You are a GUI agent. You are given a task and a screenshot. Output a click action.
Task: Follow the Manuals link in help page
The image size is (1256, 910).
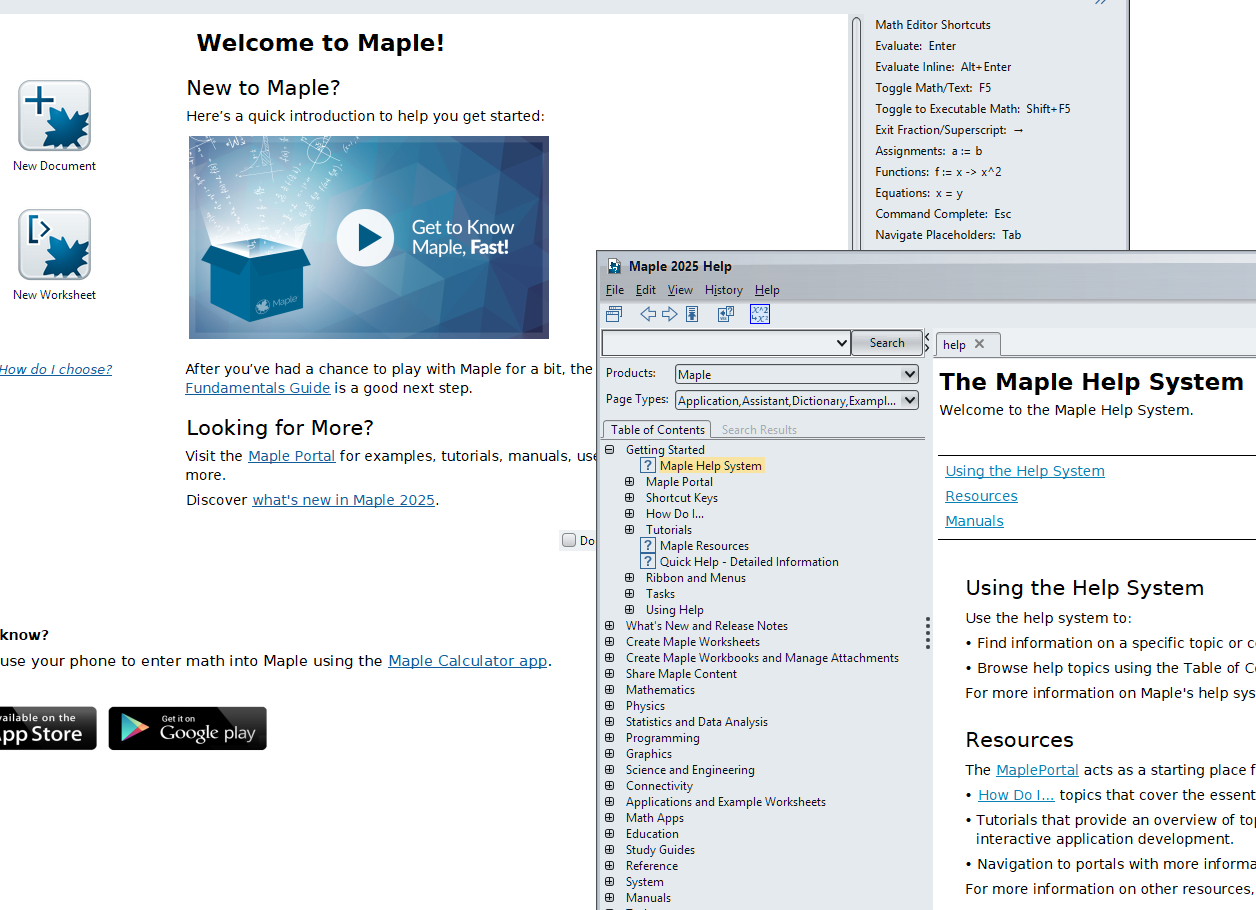click(x=975, y=521)
